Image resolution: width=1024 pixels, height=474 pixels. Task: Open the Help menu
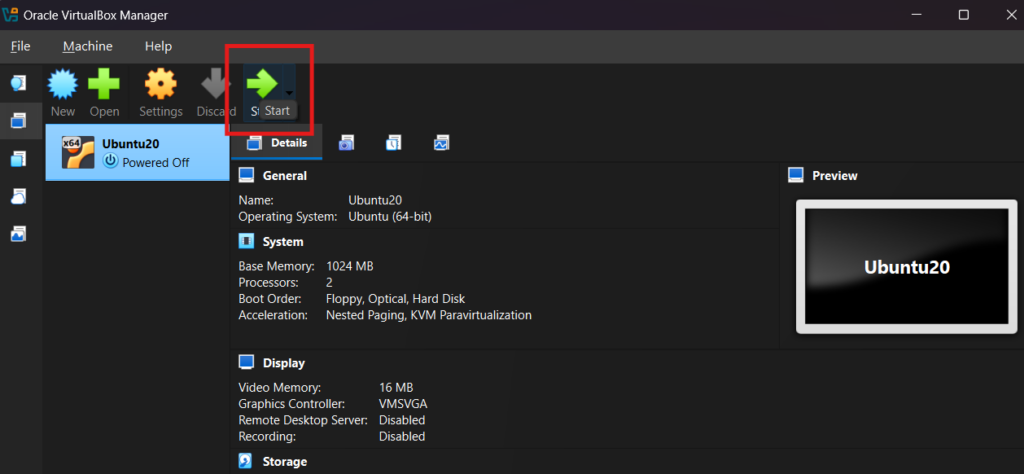coord(158,46)
